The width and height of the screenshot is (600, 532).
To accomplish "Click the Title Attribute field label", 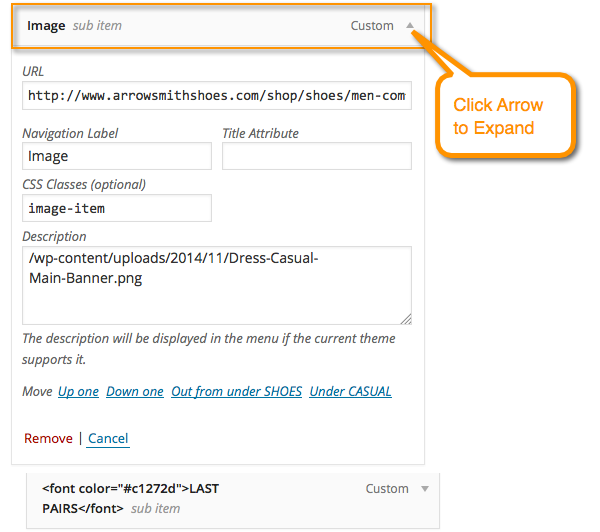I will click(260, 133).
